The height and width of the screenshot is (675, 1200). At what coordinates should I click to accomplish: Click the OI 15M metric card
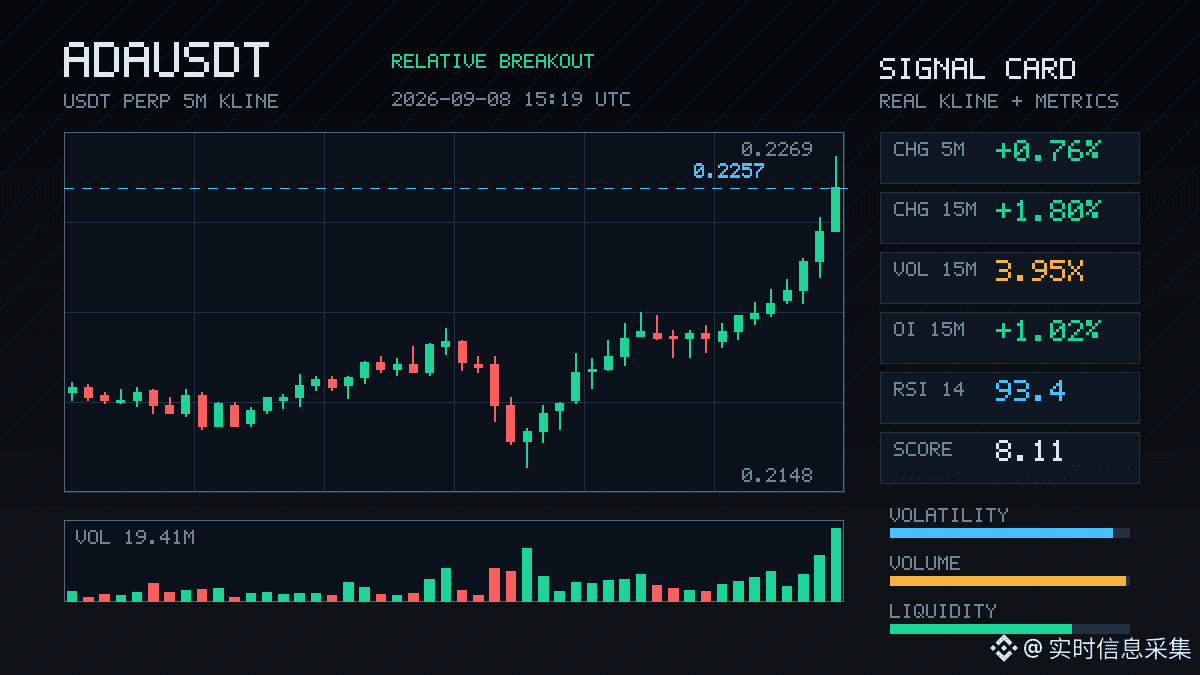tap(1009, 337)
